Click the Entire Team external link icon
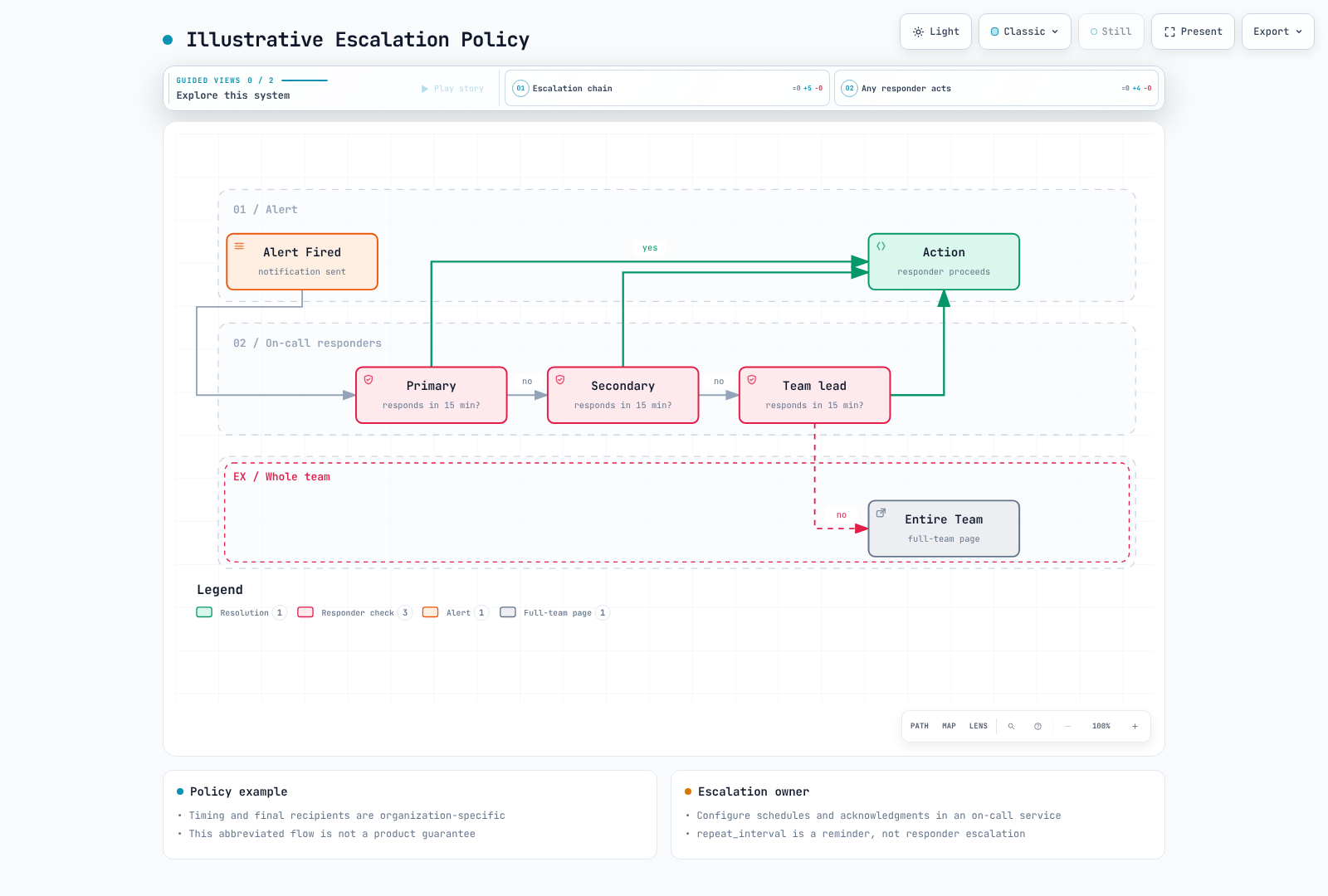The width and height of the screenshot is (1328, 896). click(881, 513)
